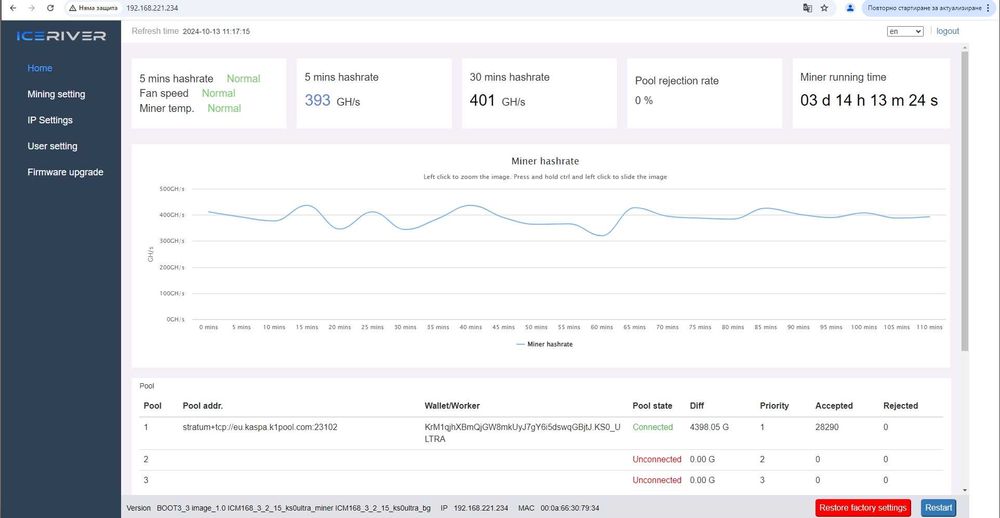The image size is (1000, 518).
Task: Go to IP Settings in the sidebar
Action: [50, 120]
